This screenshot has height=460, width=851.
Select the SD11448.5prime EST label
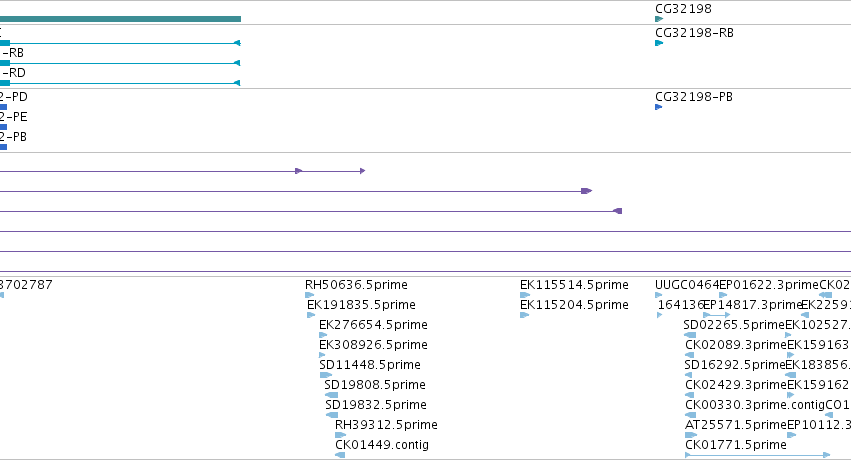370,365
